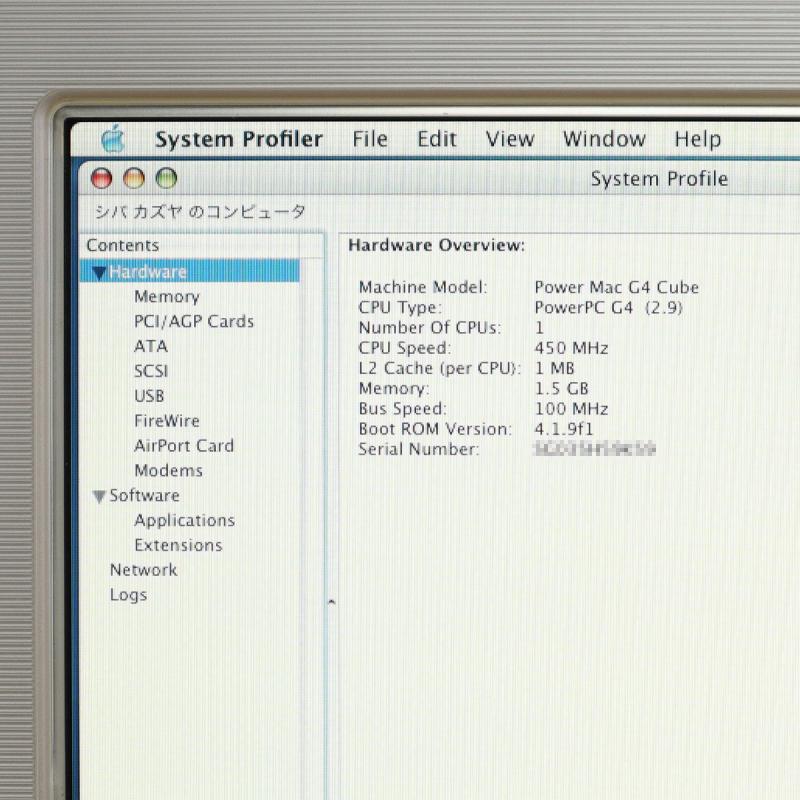Open the Apple menu
800x800 pixels.
click(113, 139)
